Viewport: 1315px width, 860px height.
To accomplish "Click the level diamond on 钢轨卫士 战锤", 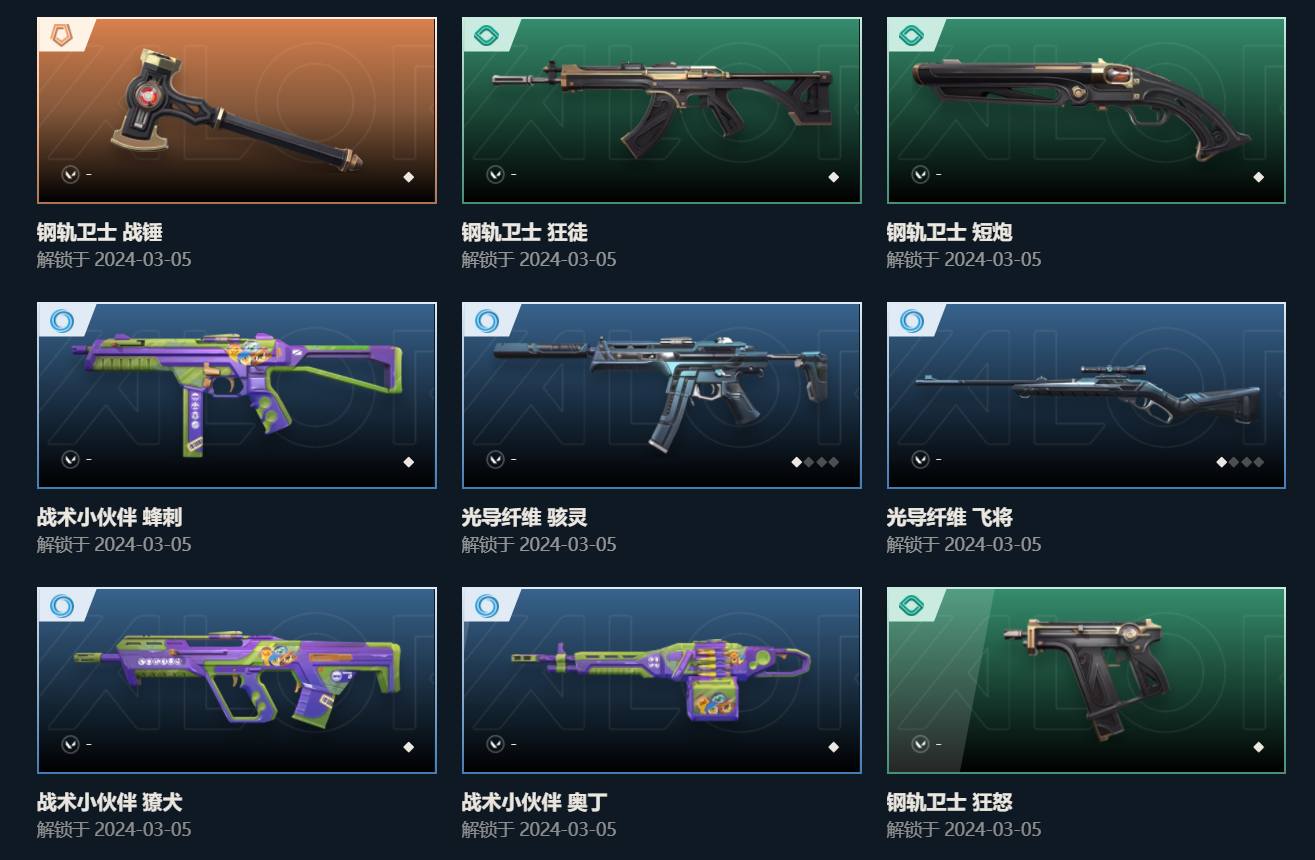I will point(408,177).
